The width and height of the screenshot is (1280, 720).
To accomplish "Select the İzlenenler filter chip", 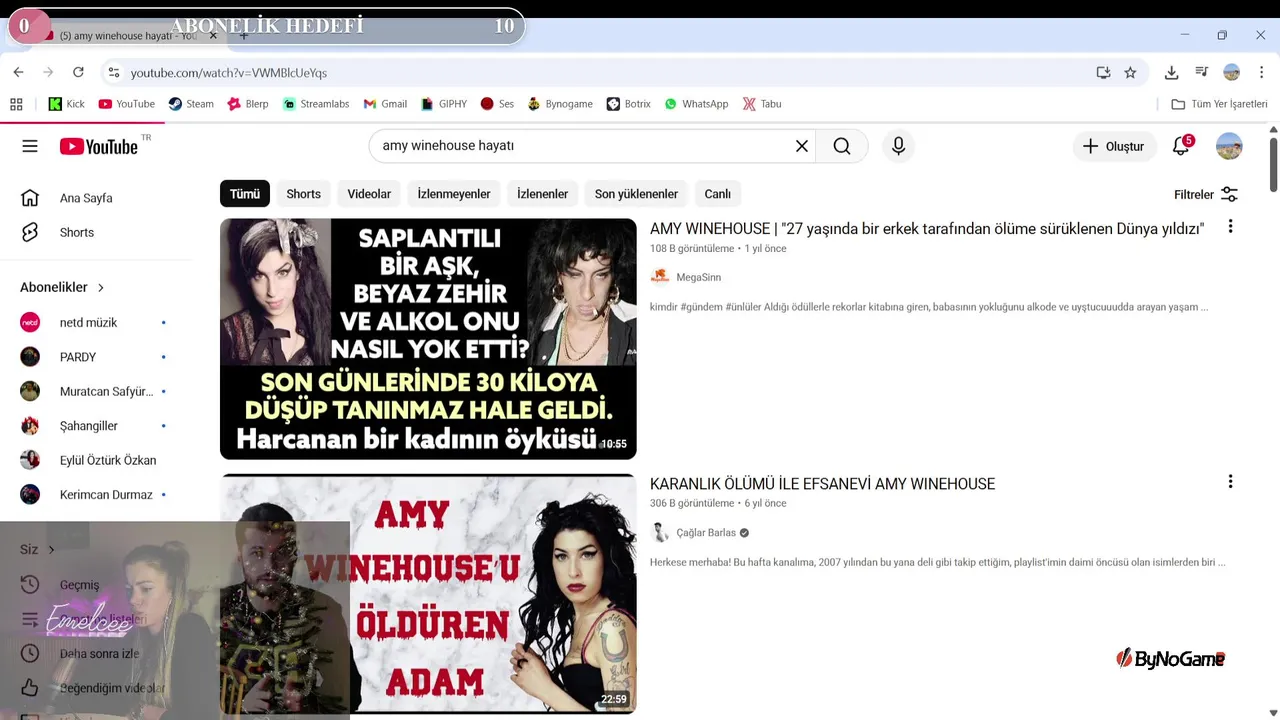I will point(542,194).
